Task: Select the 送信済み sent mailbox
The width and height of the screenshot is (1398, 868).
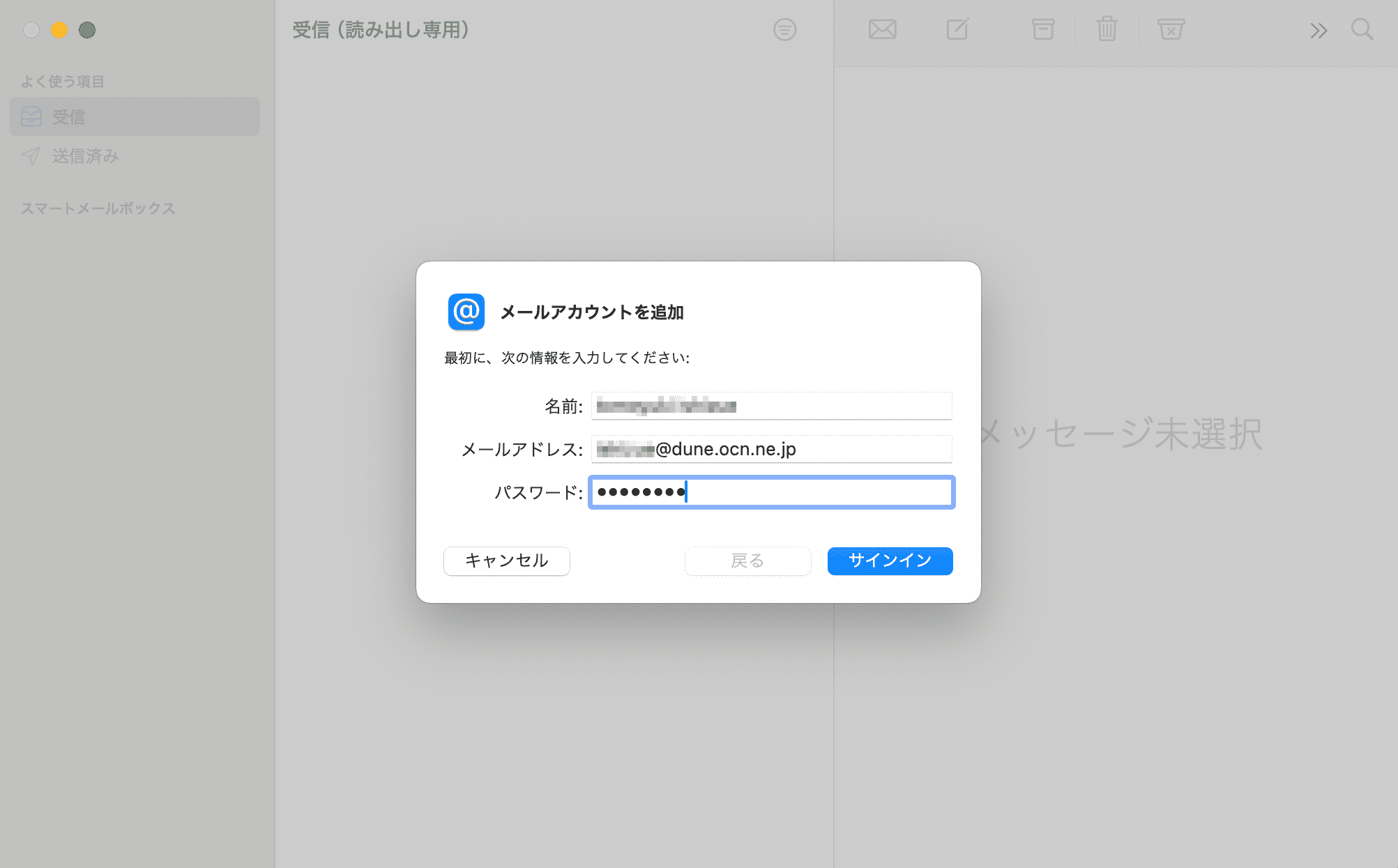Action: [135, 155]
